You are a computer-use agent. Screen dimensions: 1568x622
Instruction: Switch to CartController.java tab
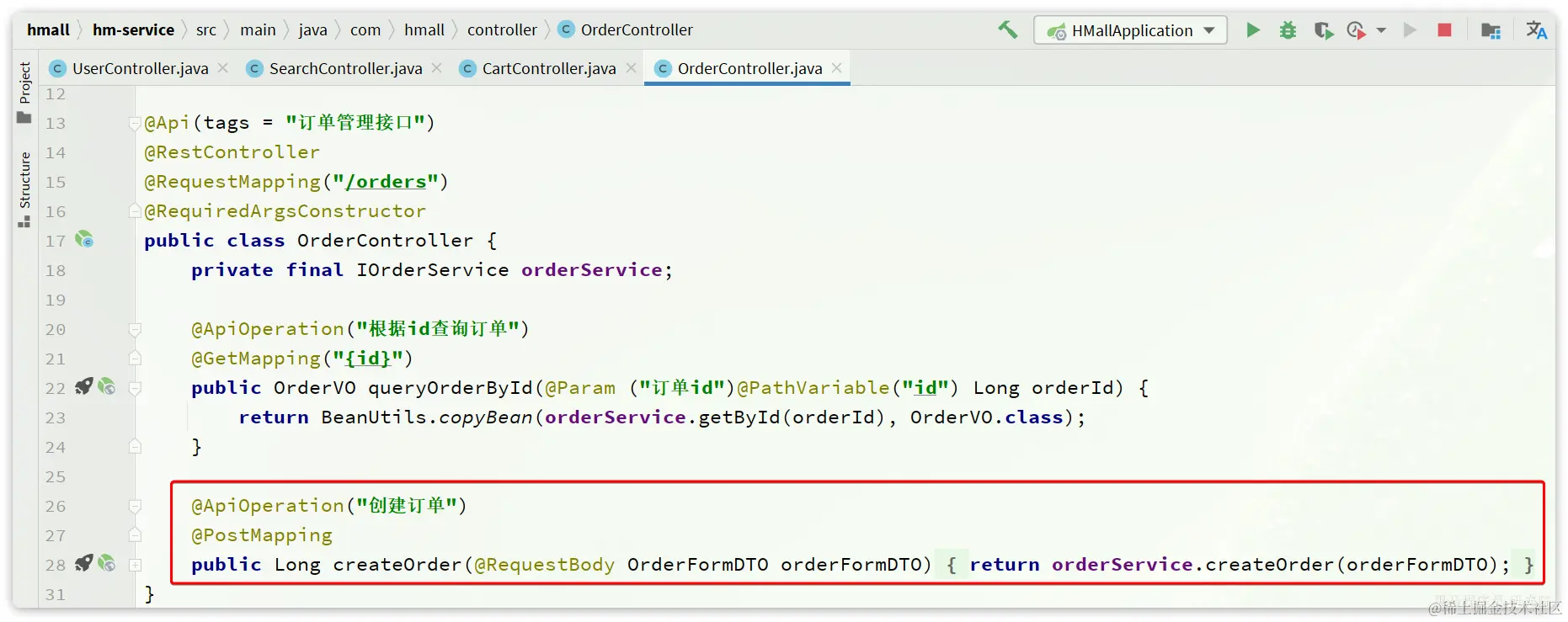[x=549, y=68]
